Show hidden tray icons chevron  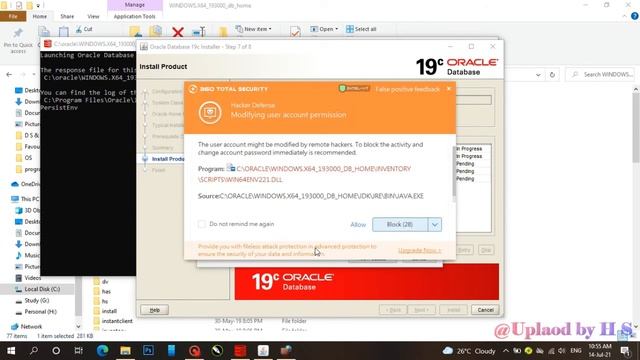pos(506,351)
